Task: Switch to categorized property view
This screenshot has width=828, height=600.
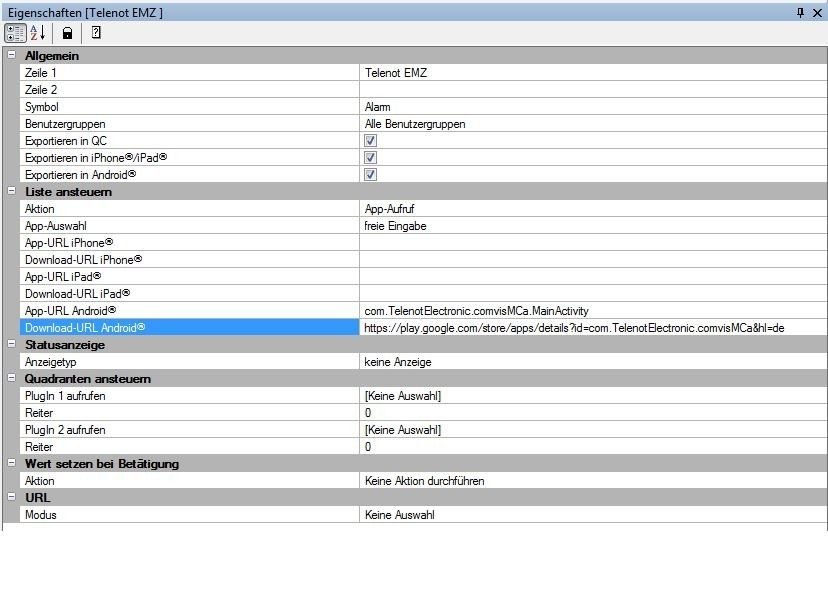Action: pos(15,33)
